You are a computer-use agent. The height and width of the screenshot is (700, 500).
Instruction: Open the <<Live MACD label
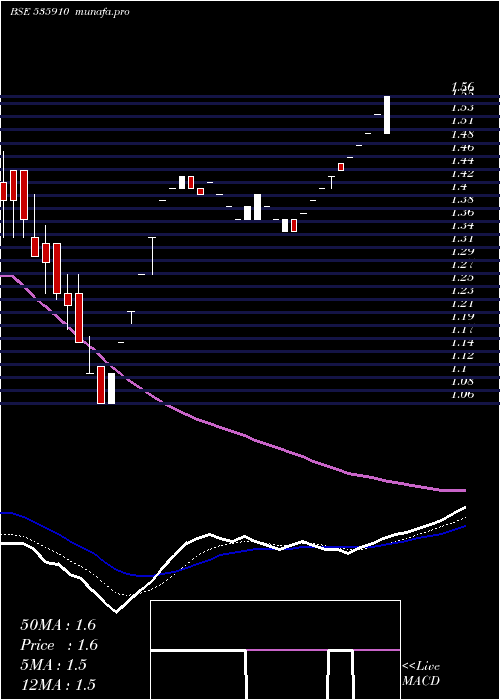pos(421,674)
